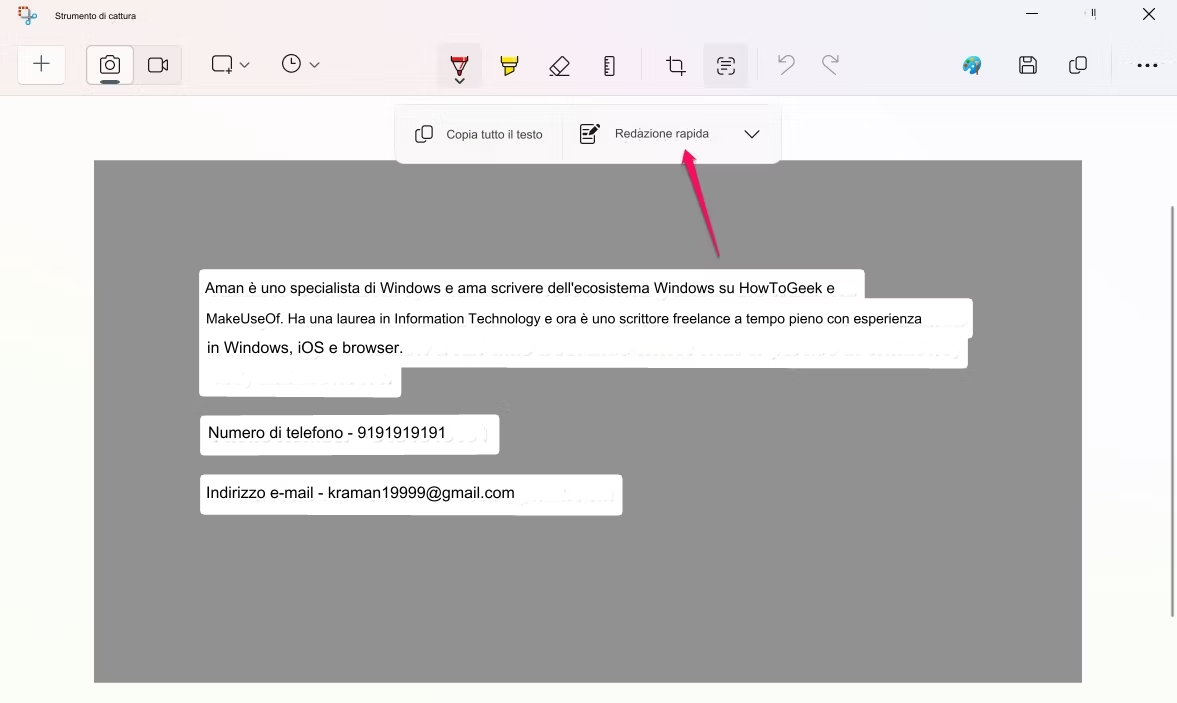Screen dimensions: 1177x703
Task: Click the line starting 'MakeUseOf. Ha una laurea'
Action: pos(564,319)
